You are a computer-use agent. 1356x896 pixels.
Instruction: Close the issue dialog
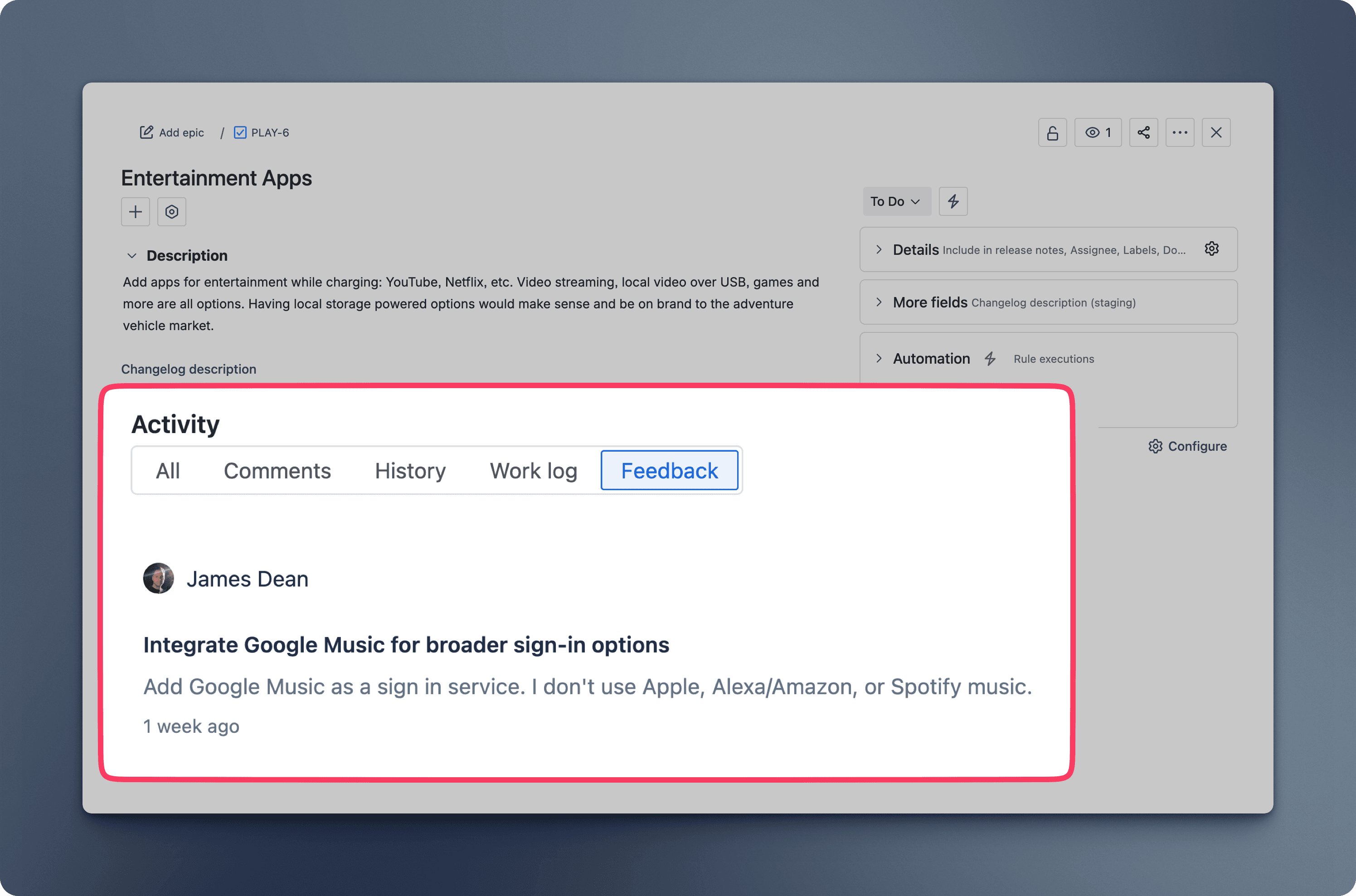(x=1216, y=132)
